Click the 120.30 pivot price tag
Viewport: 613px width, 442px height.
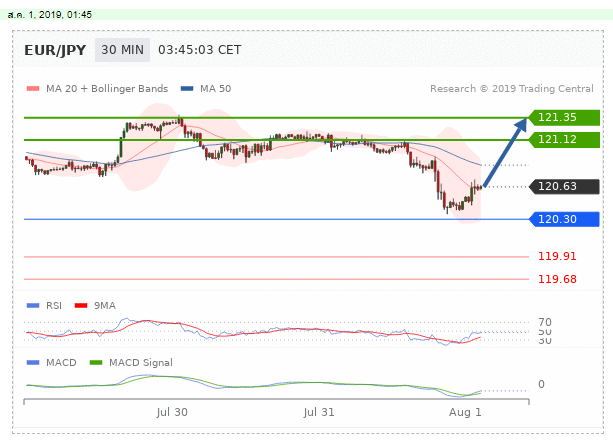[x=564, y=219]
